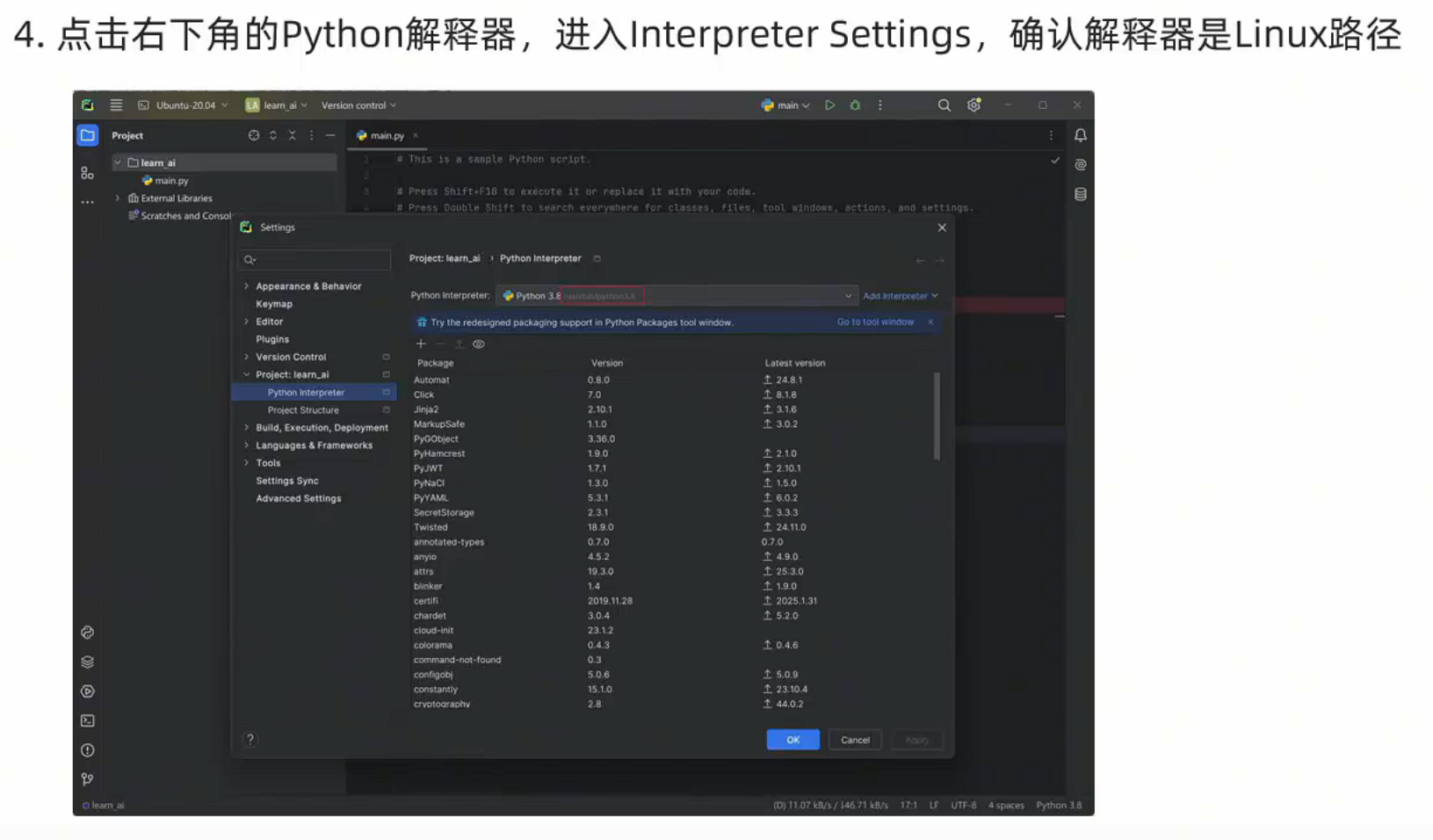
Task: Open Version control dropdown
Action: (x=358, y=105)
